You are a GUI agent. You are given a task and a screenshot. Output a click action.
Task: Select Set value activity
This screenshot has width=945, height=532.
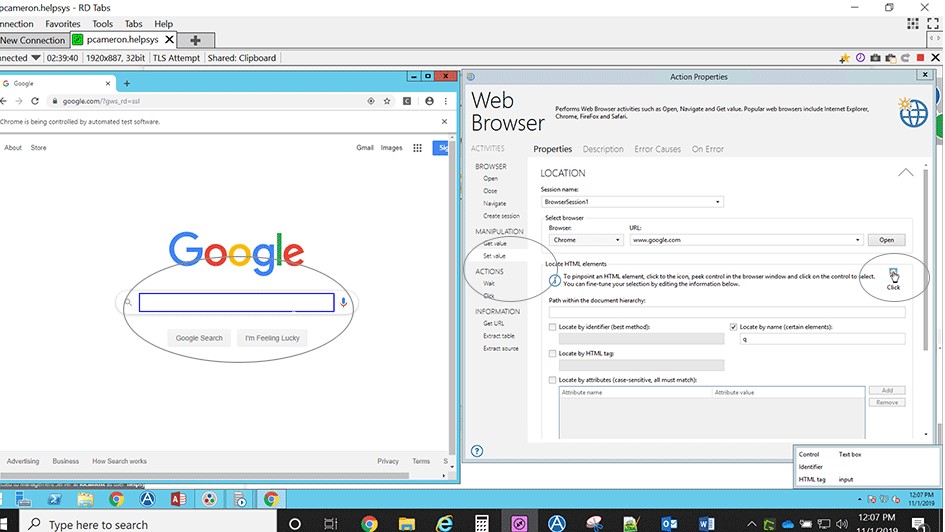click(494, 256)
